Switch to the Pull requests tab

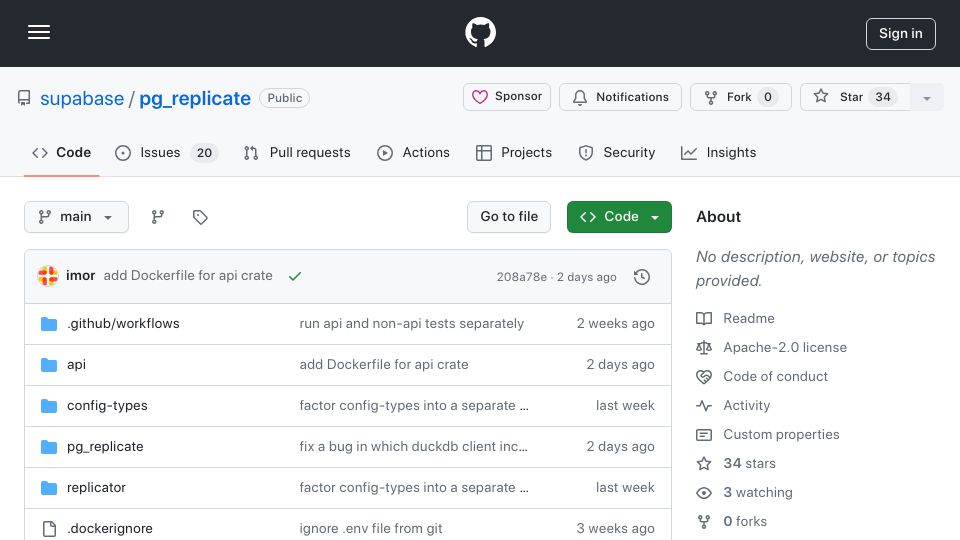(x=297, y=152)
